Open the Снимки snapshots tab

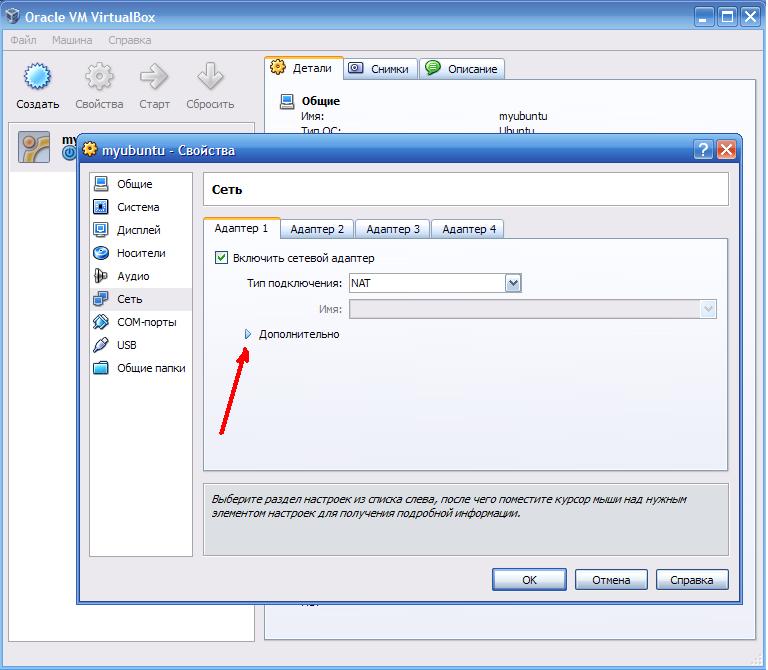(381, 69)
